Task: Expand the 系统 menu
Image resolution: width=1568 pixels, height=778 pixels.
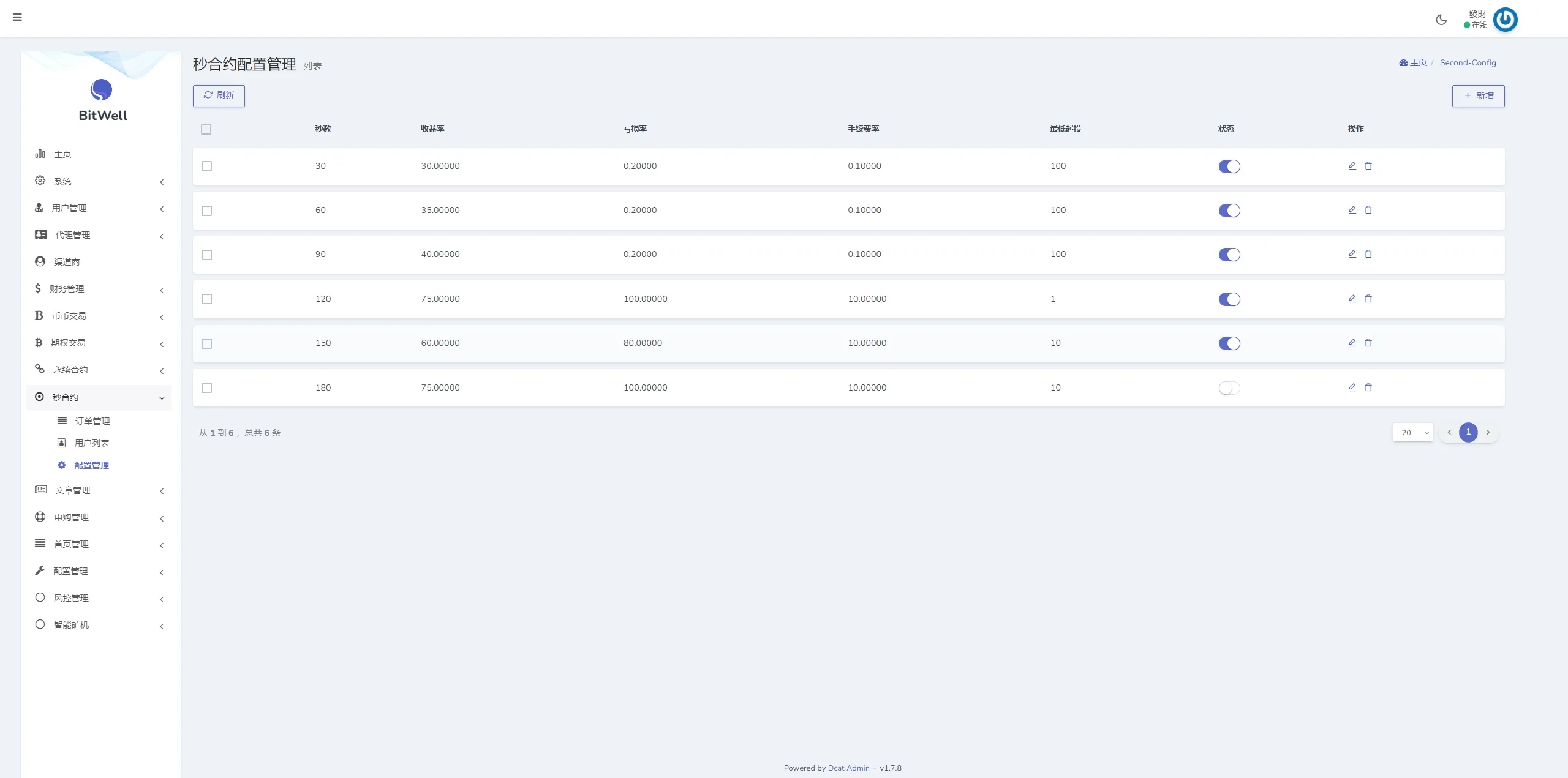Action: coord(99,181)
